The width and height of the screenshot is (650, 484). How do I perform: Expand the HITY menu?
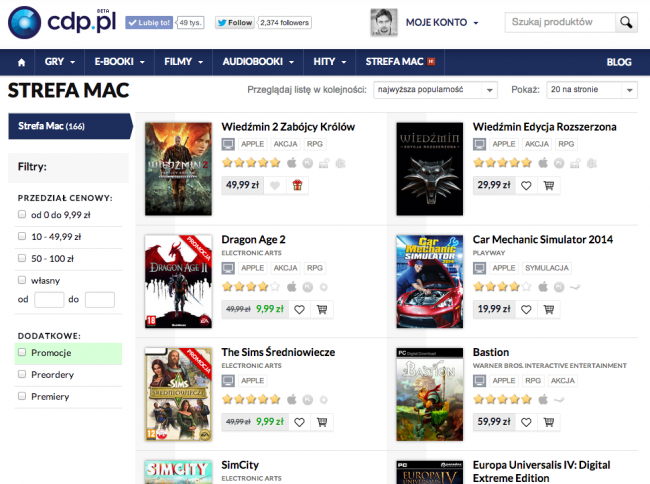coord(330,62)
